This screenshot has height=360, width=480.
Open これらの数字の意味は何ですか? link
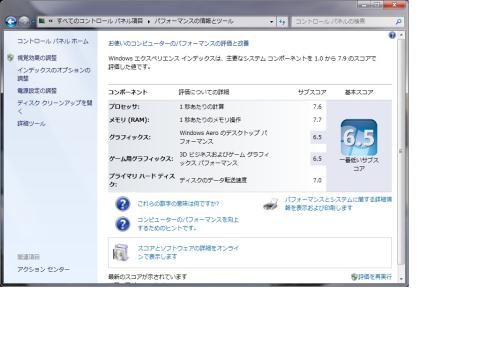pos(178,203)
